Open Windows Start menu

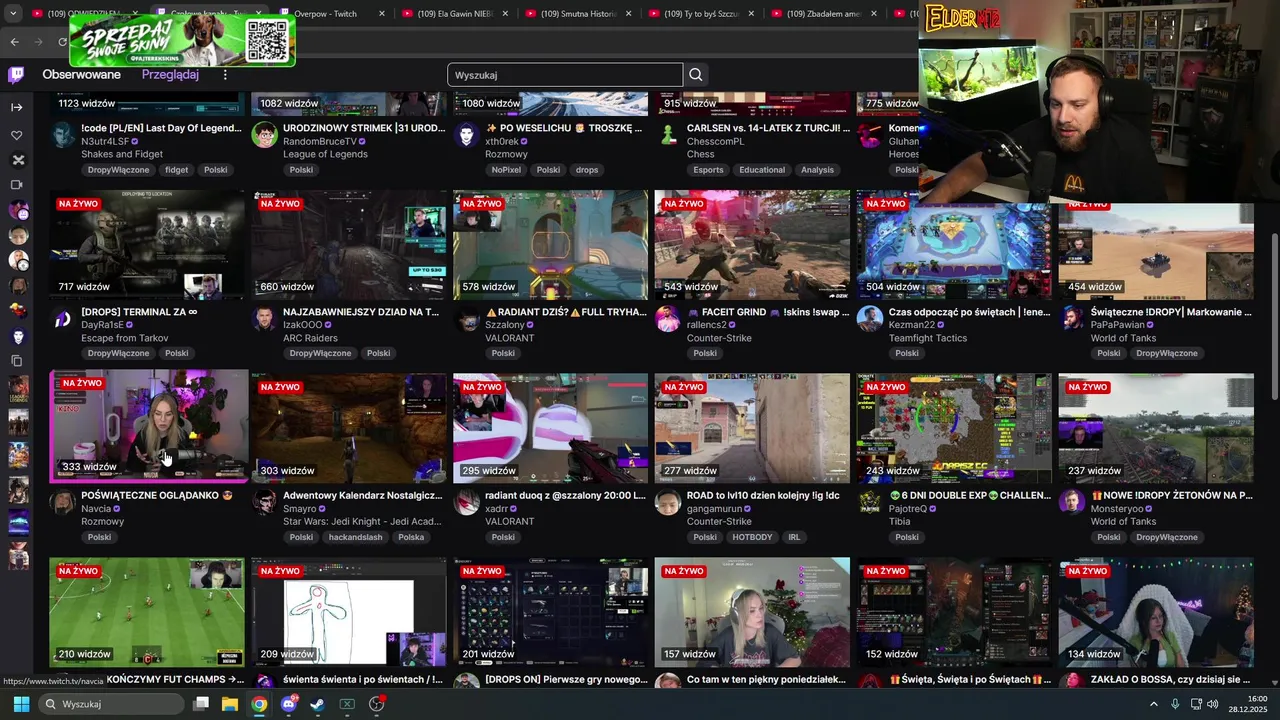coord(21,704)
